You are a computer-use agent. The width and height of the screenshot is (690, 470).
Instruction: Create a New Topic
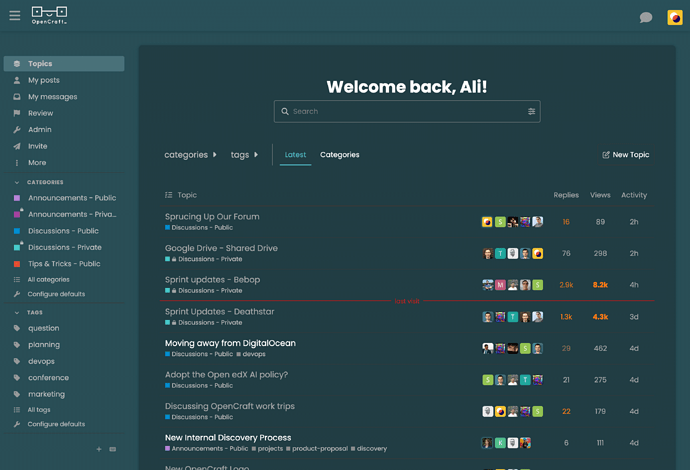(625, 155)
